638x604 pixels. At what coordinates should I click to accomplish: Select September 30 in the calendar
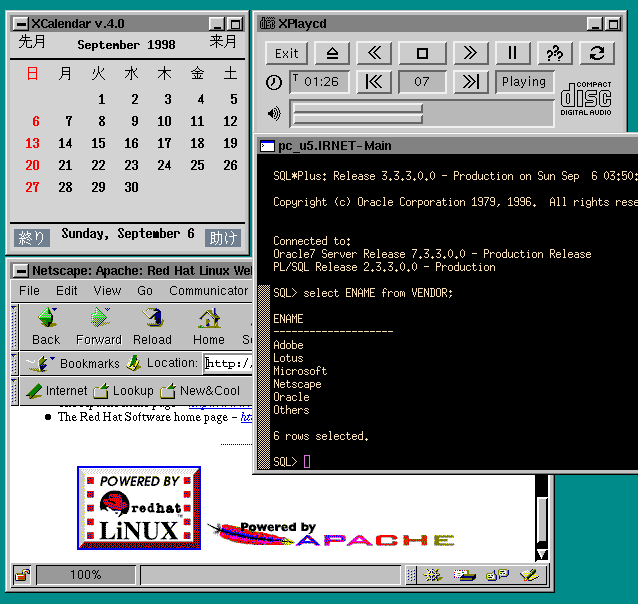(131, 187)
